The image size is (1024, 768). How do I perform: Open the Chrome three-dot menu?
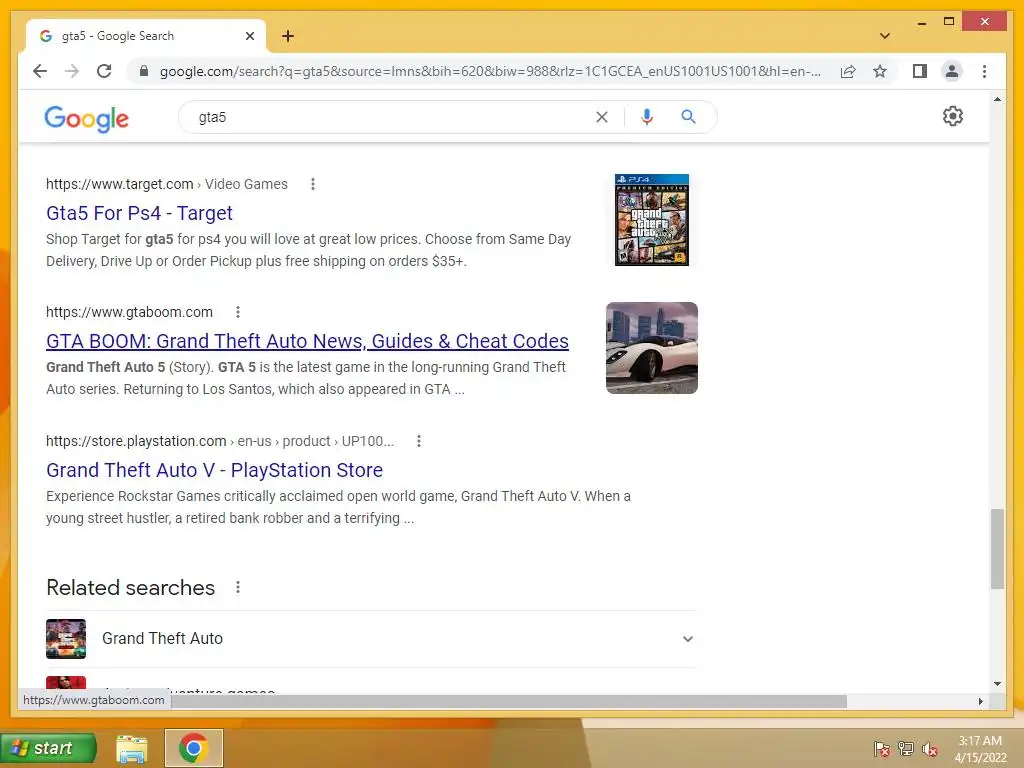point(984,71)
